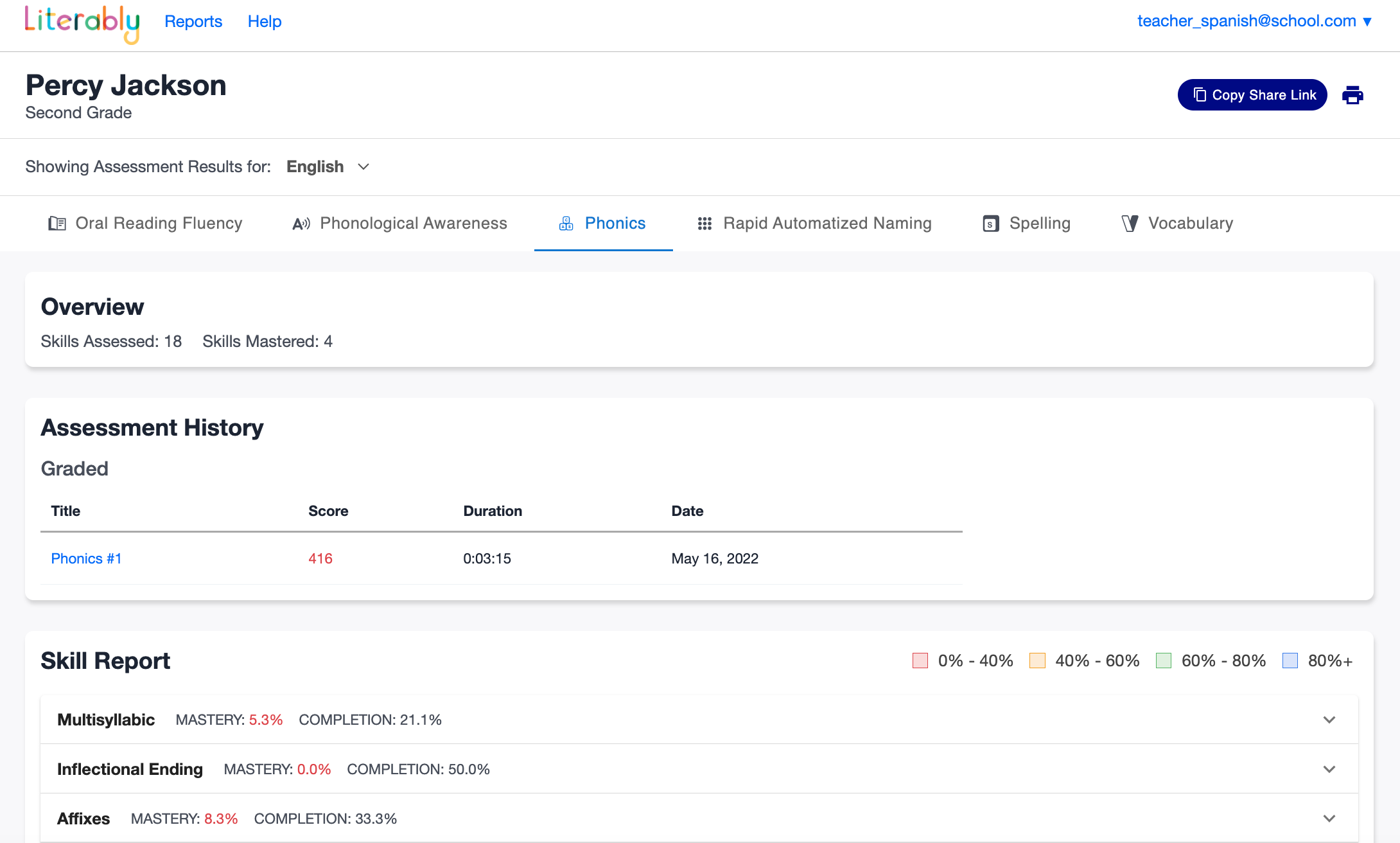Click the Overview heading
The height and width of the screenshot is (843, 1400).
92,307
